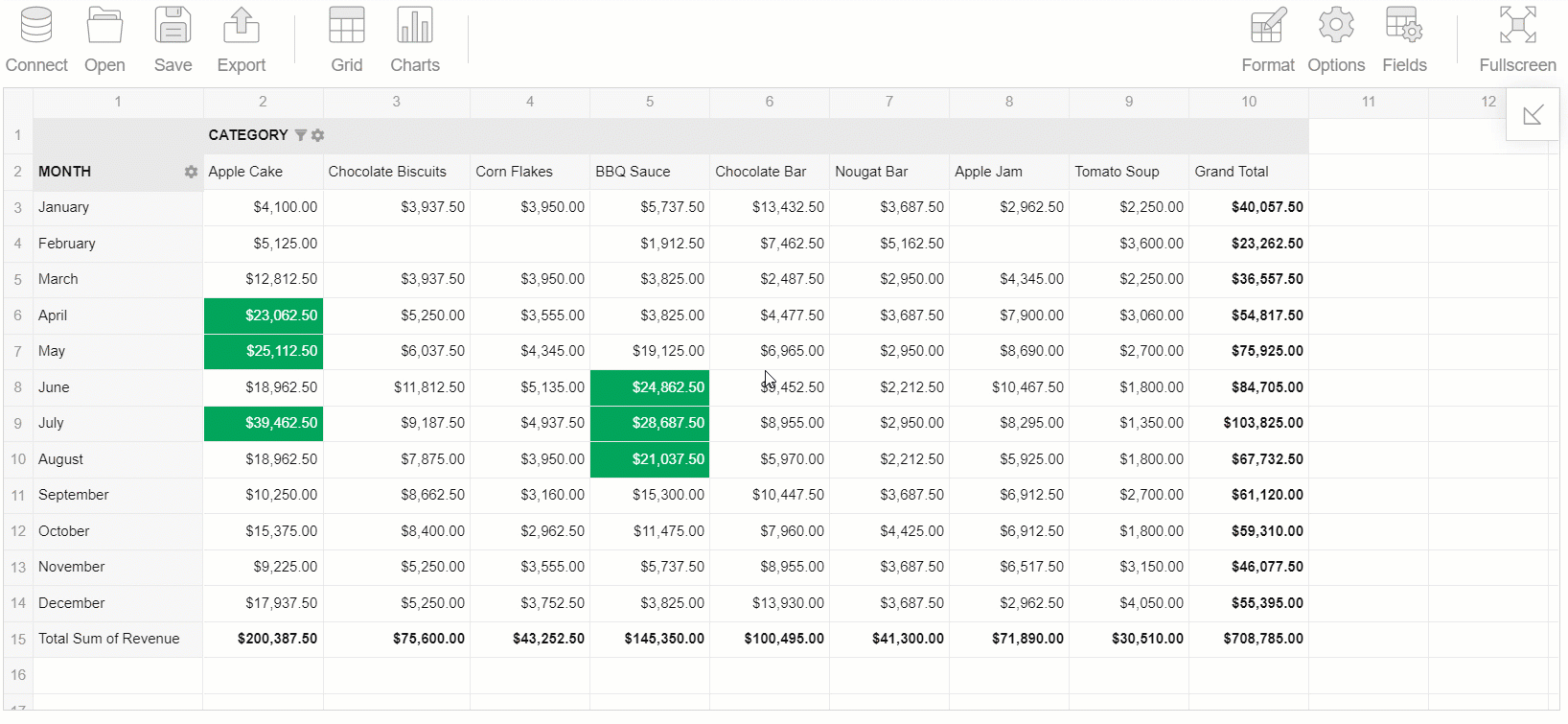Click the collapse arrow button at top right
1568x724 pixels.
[x=1533, y=114]
